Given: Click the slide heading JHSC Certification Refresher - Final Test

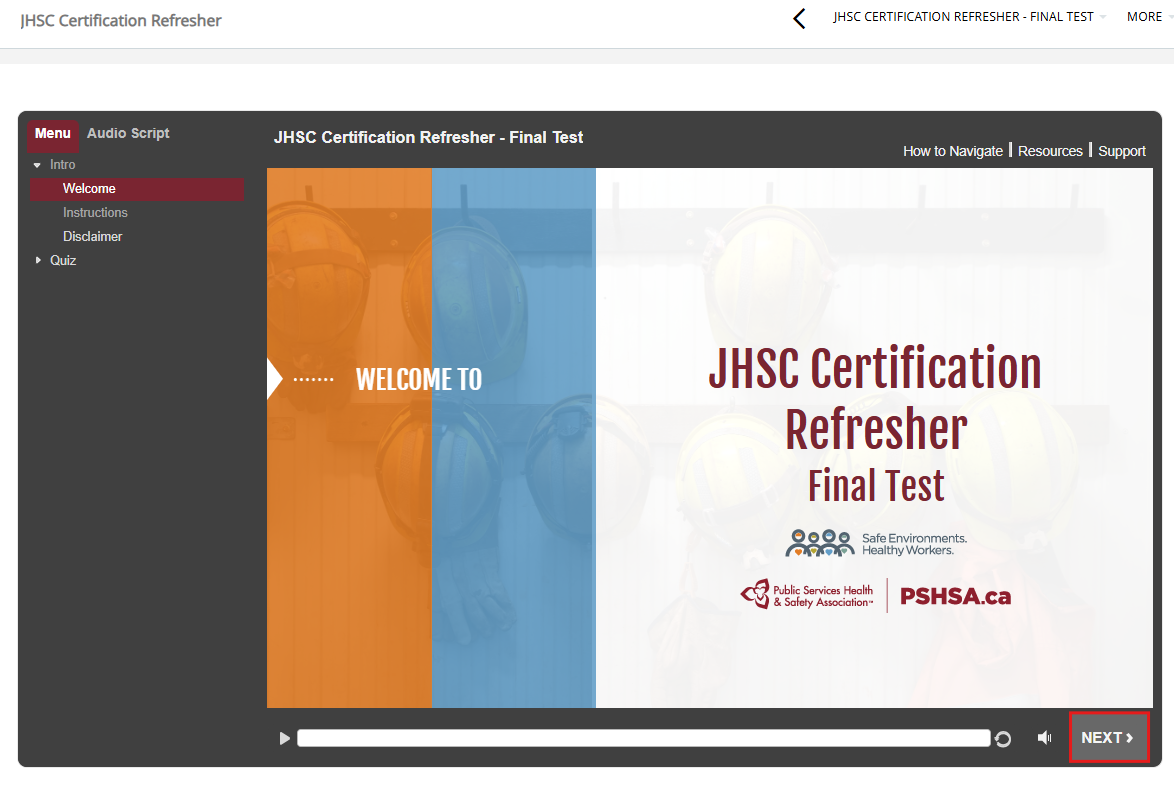Looking at the screenshot, I should pos(428,138).
